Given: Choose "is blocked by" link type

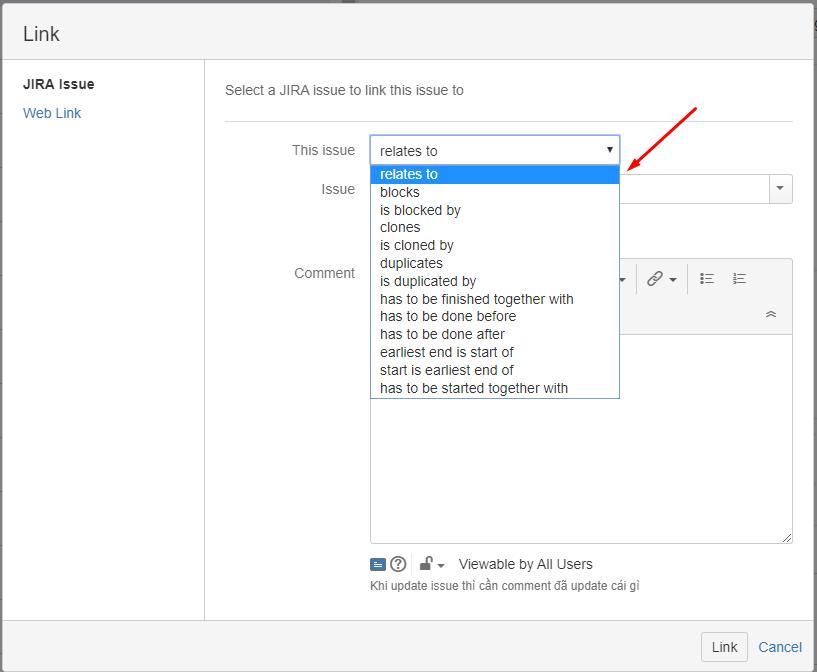Looking at the screenshot, I should click(494, 210).
